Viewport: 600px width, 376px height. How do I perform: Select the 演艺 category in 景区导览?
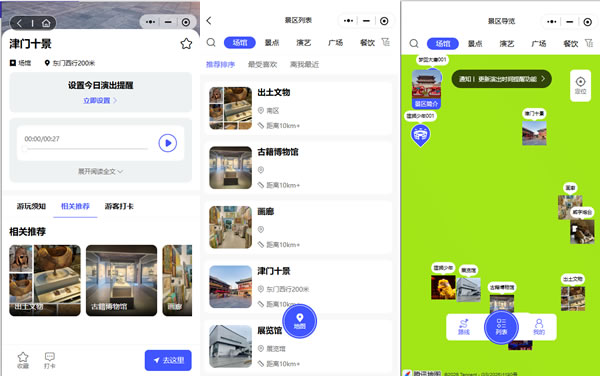click(507, 44)
